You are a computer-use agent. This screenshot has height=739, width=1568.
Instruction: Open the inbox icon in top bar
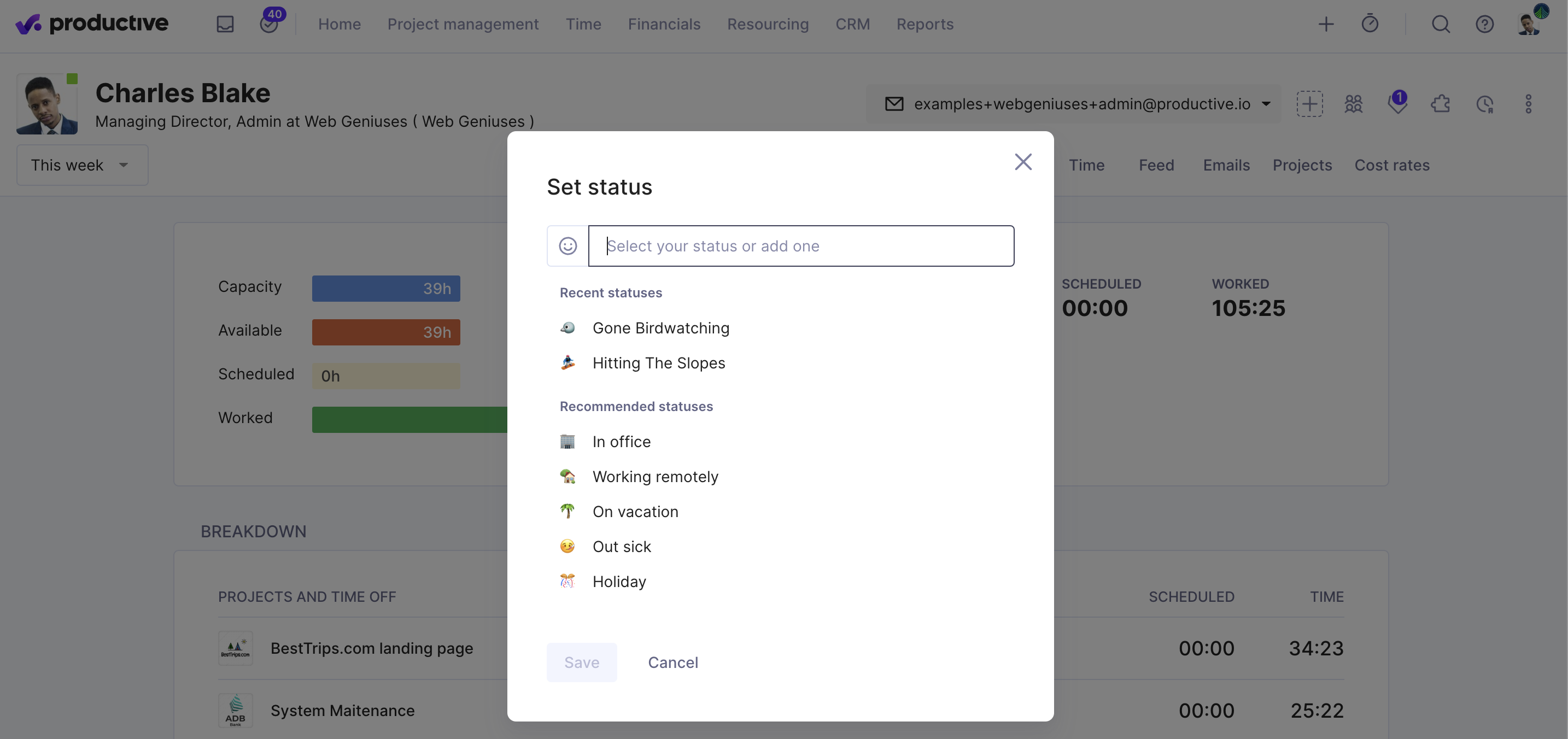225,24
